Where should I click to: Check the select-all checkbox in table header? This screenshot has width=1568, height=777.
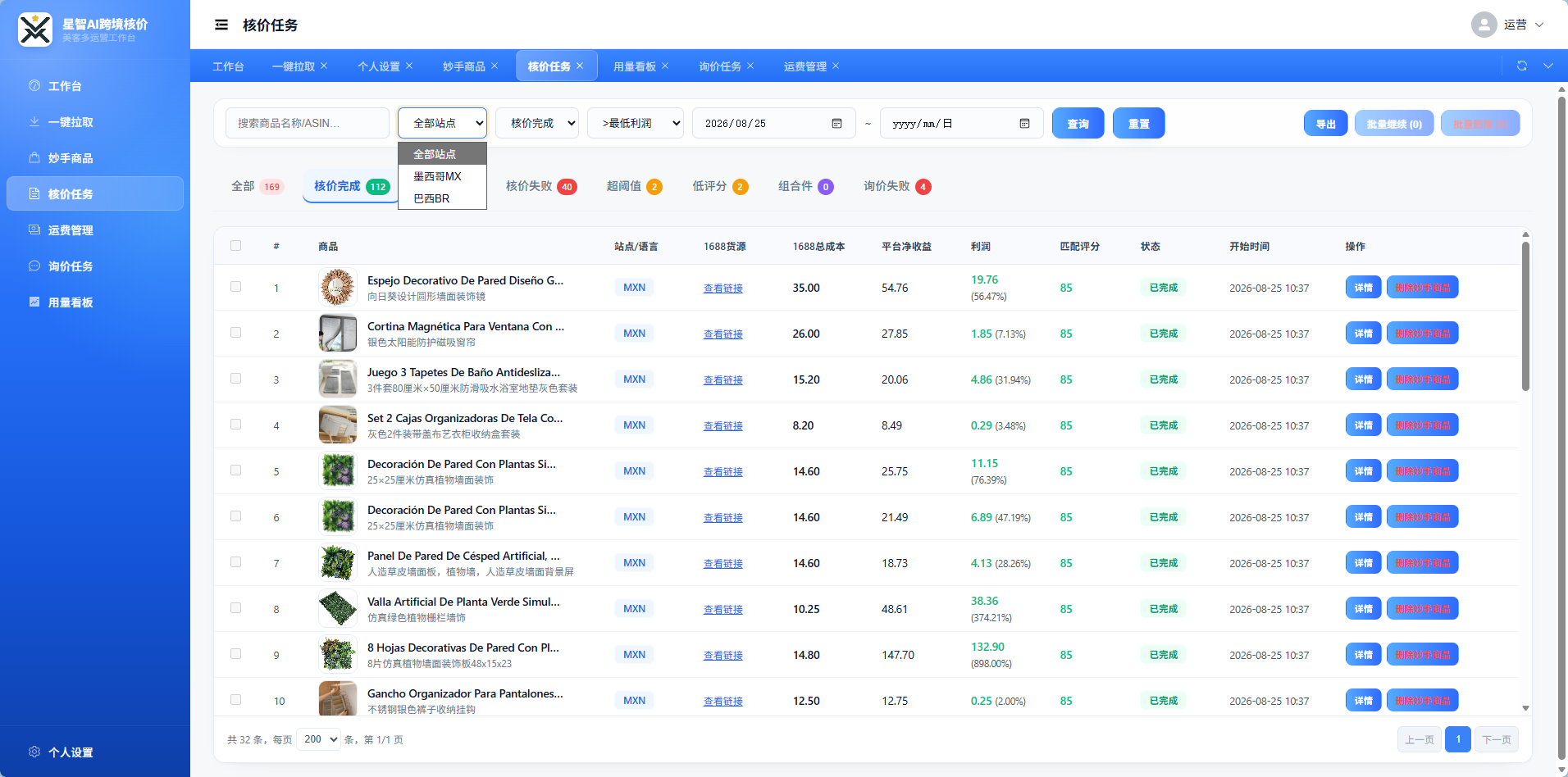tap(236, 246)
